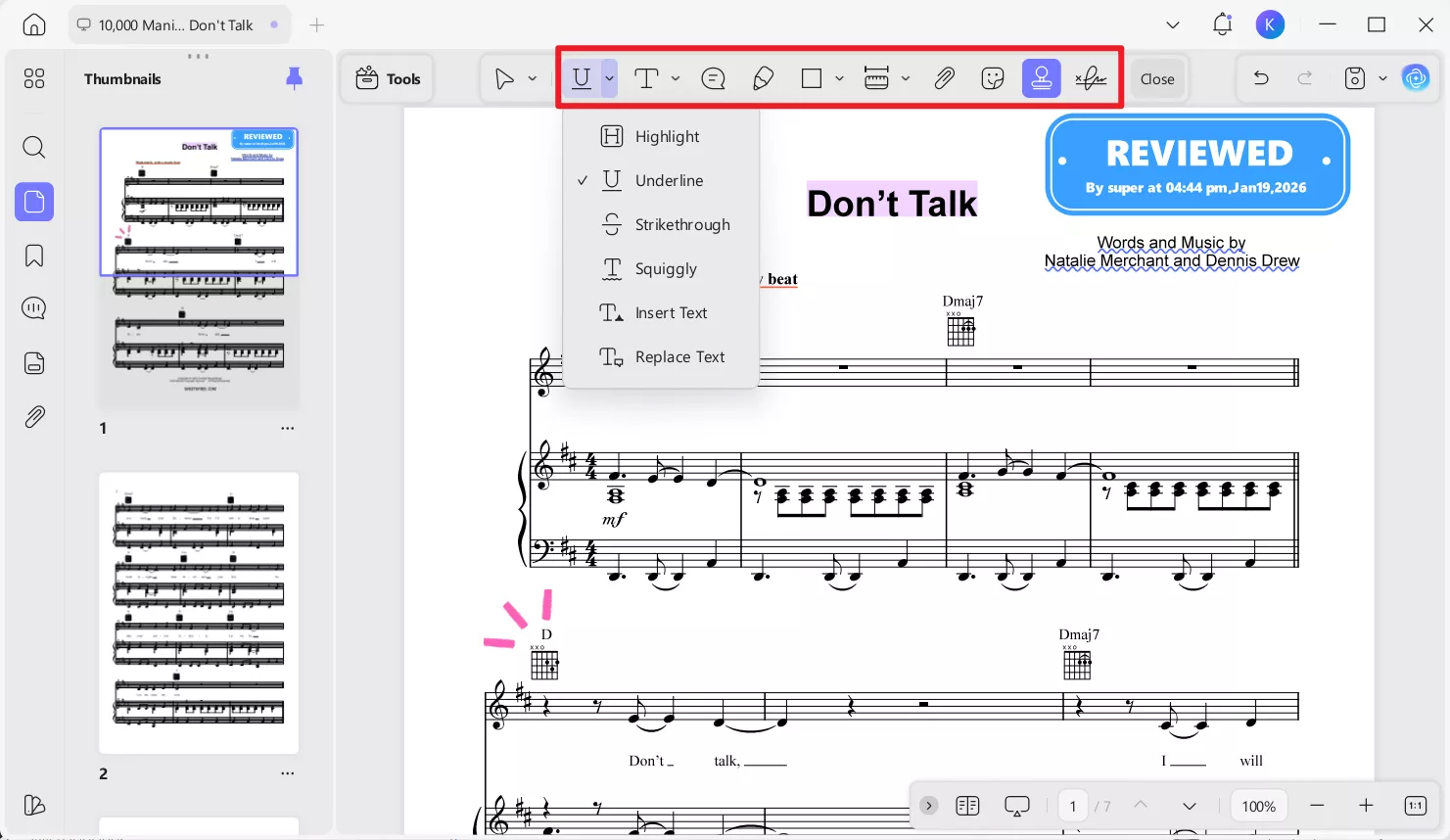This screenshot has width=1450, height=840.
Task: Pick the highlighter pencil tool
Action: [764, 78]
